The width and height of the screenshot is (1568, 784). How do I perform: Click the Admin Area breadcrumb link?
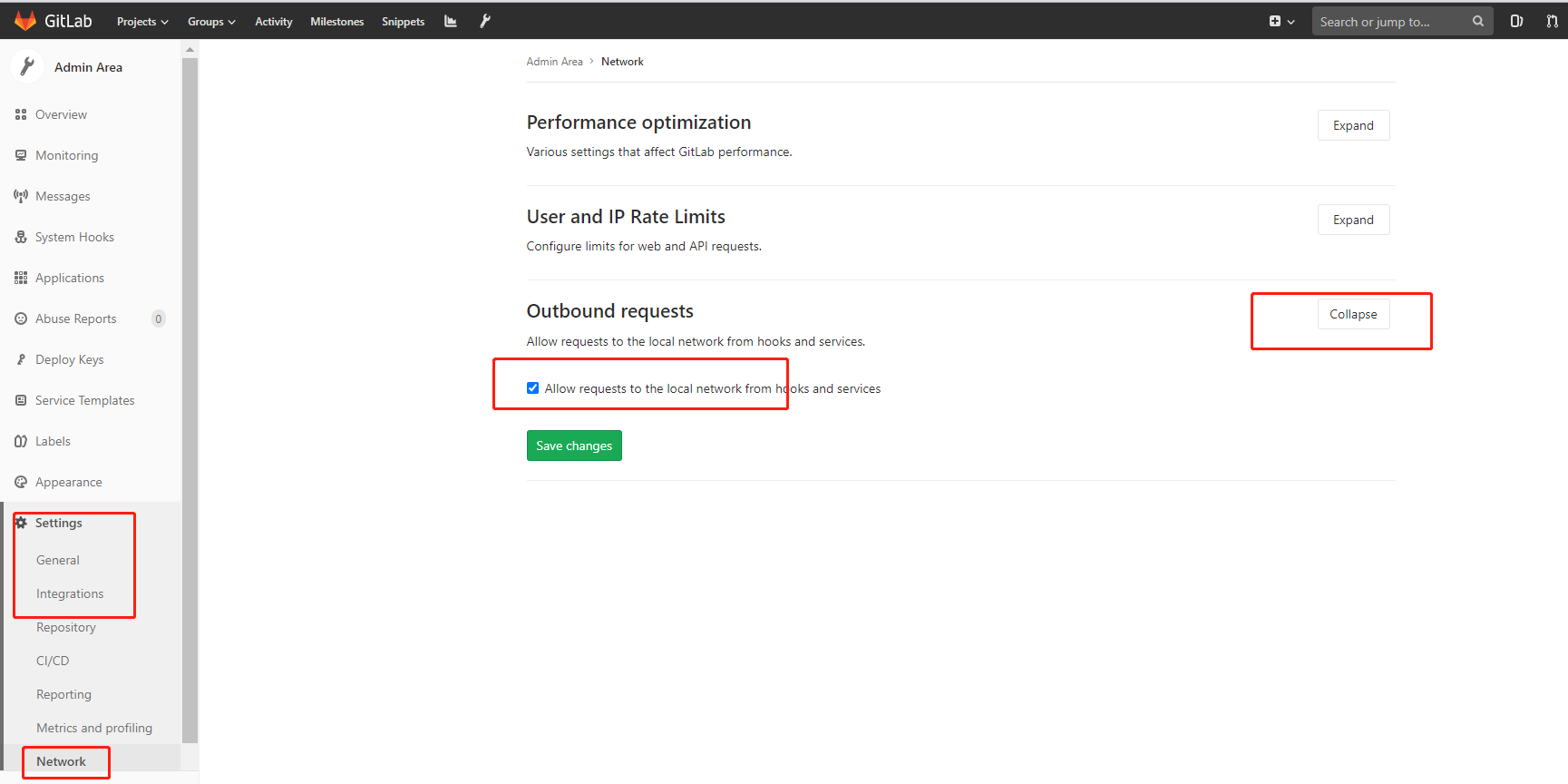point(554,62)
